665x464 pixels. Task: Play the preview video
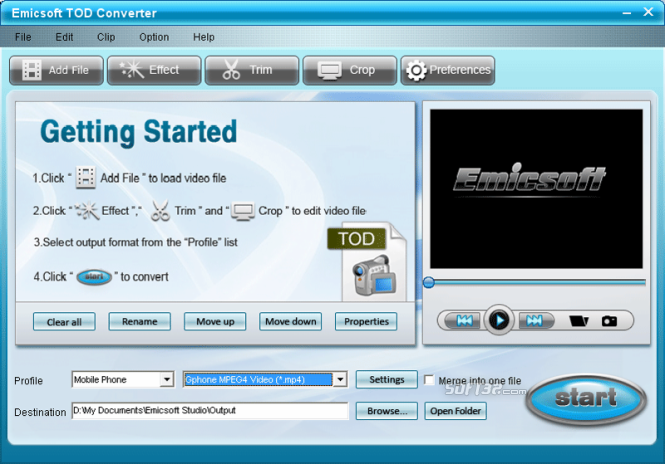pyautogui.click(x=499, y=320)
